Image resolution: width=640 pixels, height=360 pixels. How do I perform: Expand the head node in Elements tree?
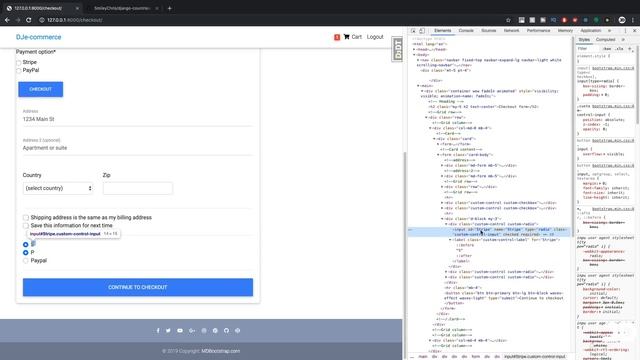pyautogui.click(x=414, y=49)
